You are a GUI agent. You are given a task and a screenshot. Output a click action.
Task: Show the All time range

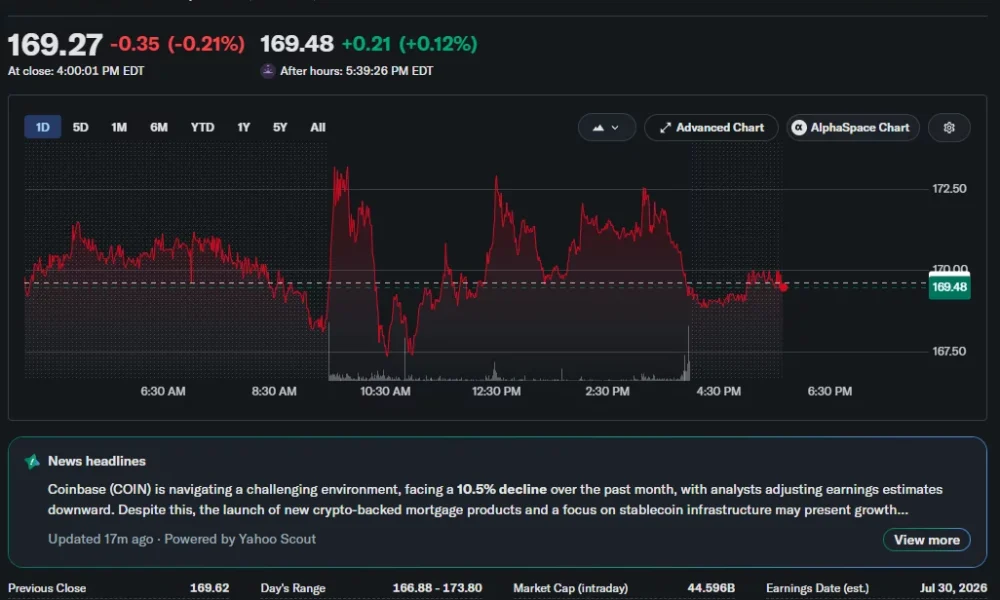pos(318,127)
